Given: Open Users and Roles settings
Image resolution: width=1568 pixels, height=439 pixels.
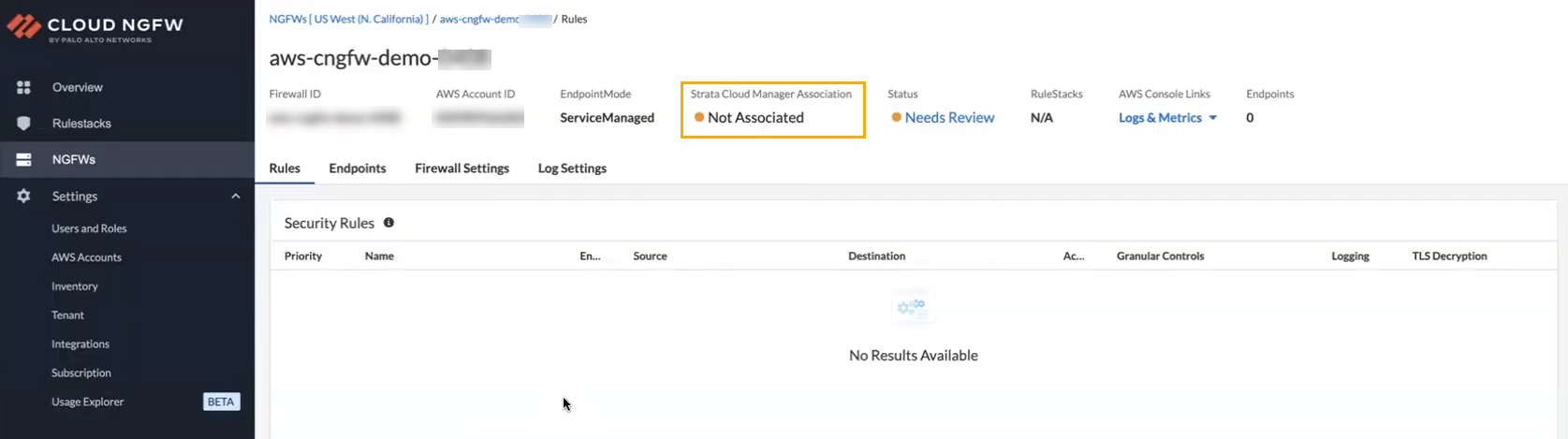Looking at the screenshot, I should (x=89, y=228).
